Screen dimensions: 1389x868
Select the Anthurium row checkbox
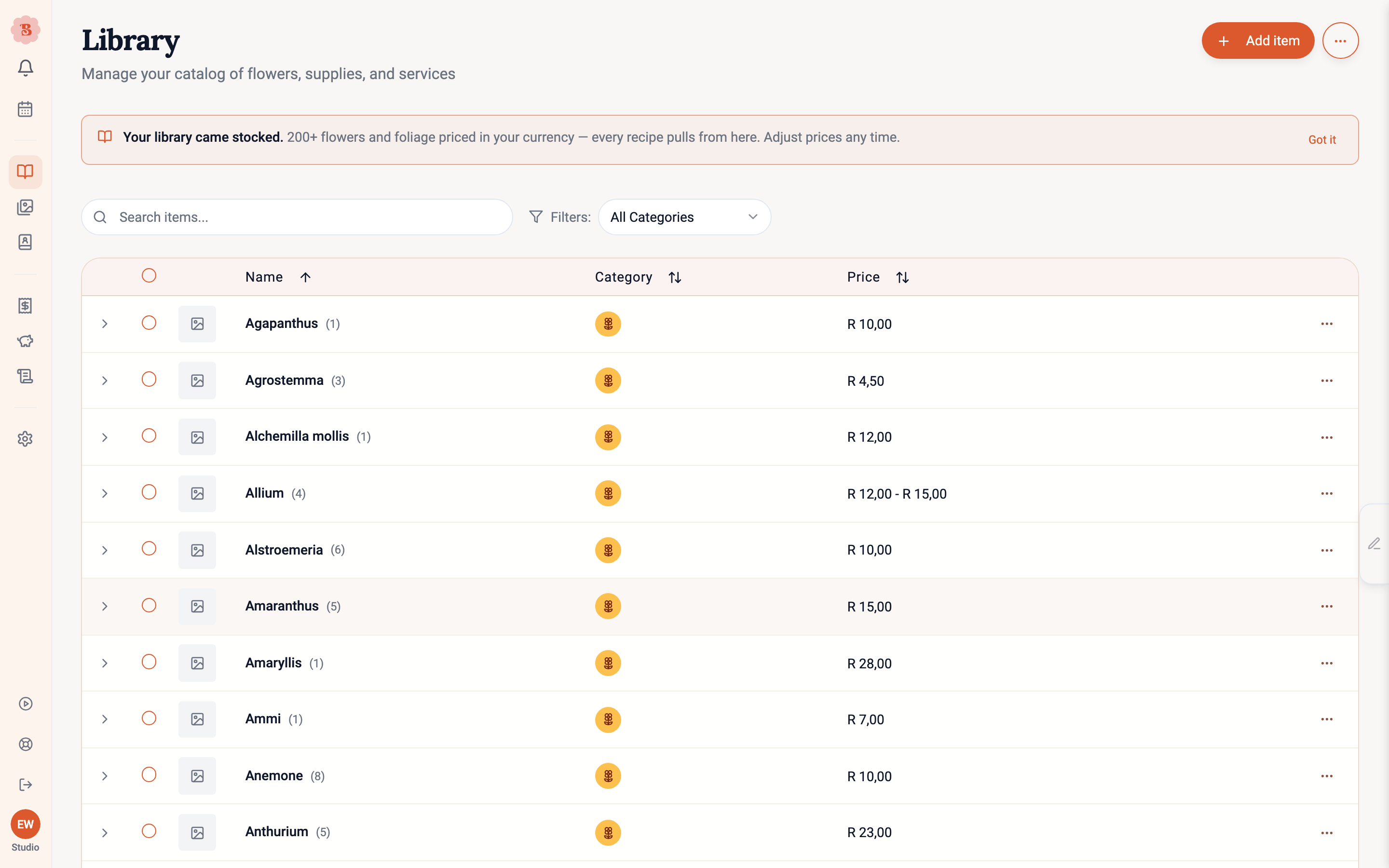coord(149,831)
